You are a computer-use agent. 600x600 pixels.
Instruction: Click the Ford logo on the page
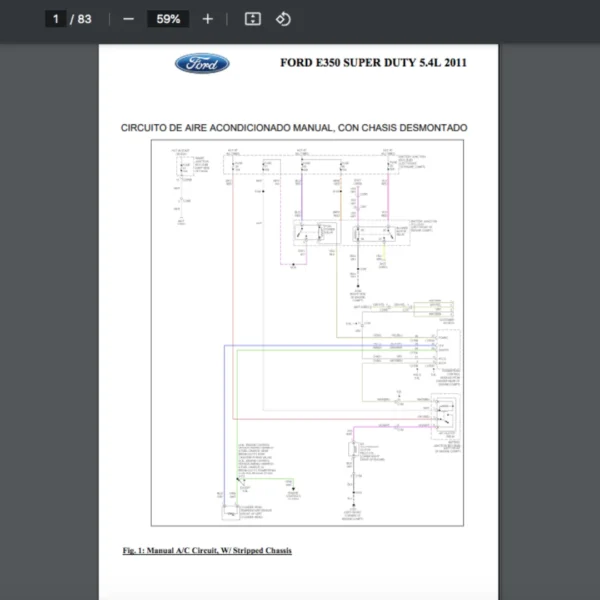202,63
